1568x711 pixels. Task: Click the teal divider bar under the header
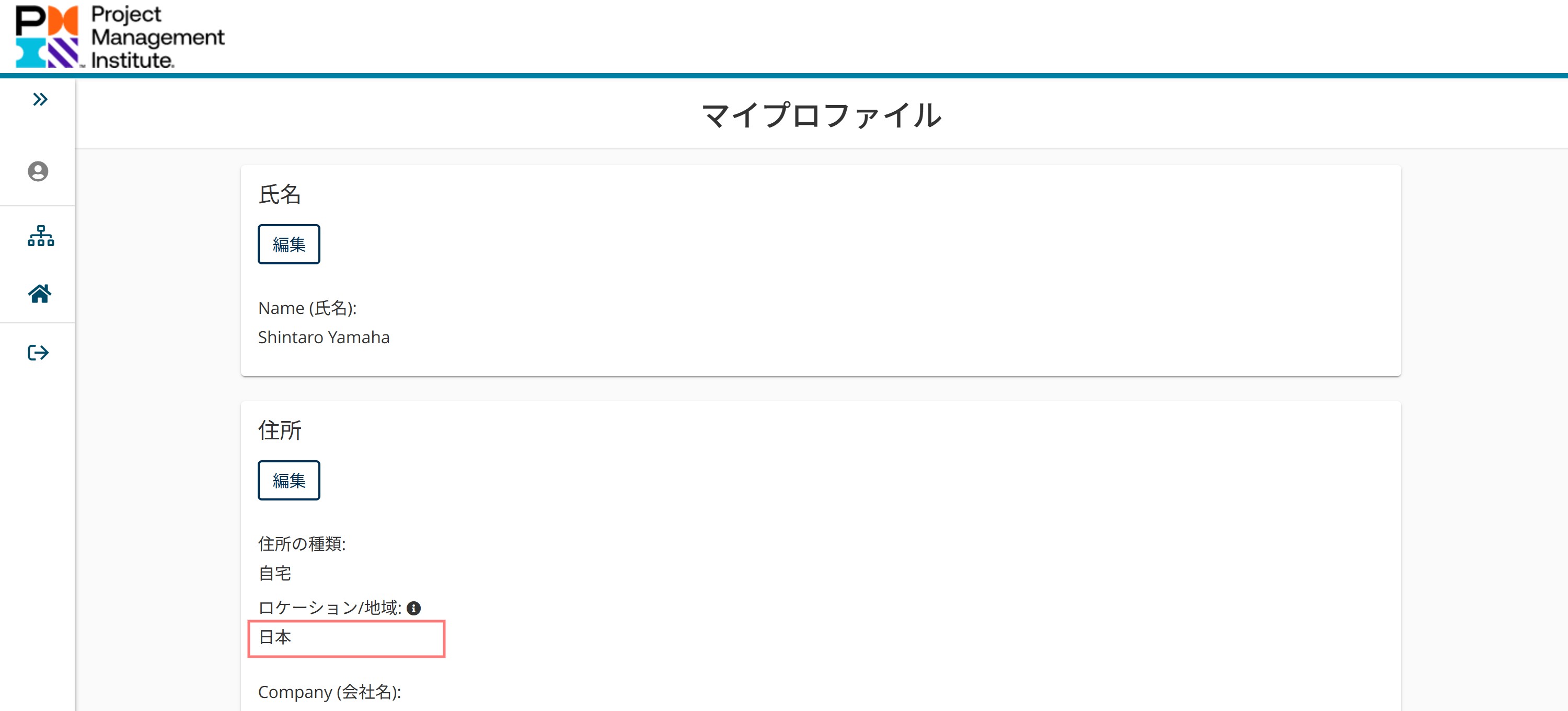(x=784, y=75)
